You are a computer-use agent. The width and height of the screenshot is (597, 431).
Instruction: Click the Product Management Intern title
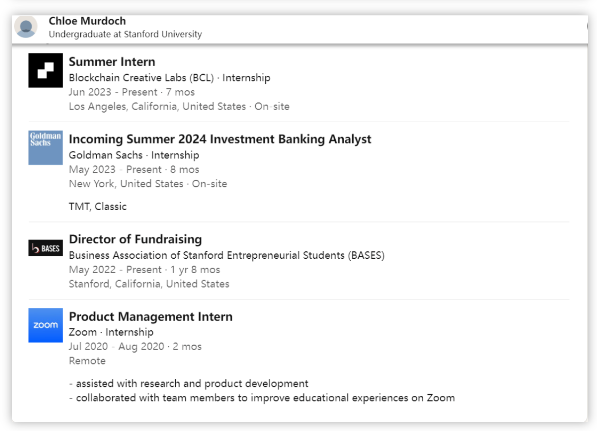click(x=150, y=316)
